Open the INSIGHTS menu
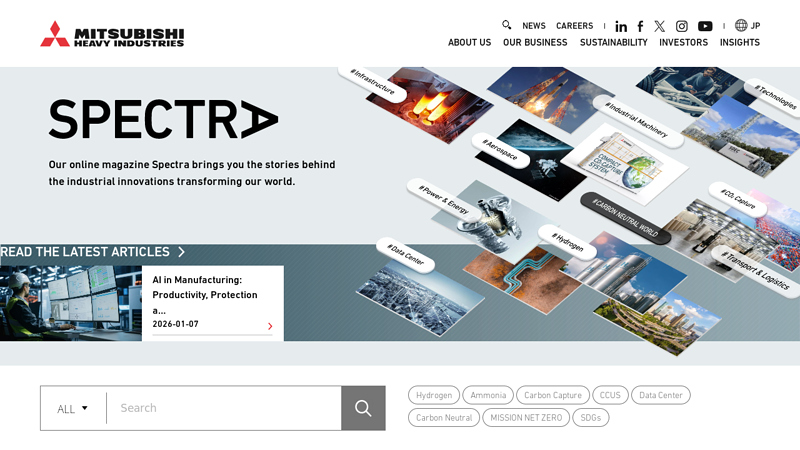Viewport: 800px width, 450px height. tap(740, 42)
